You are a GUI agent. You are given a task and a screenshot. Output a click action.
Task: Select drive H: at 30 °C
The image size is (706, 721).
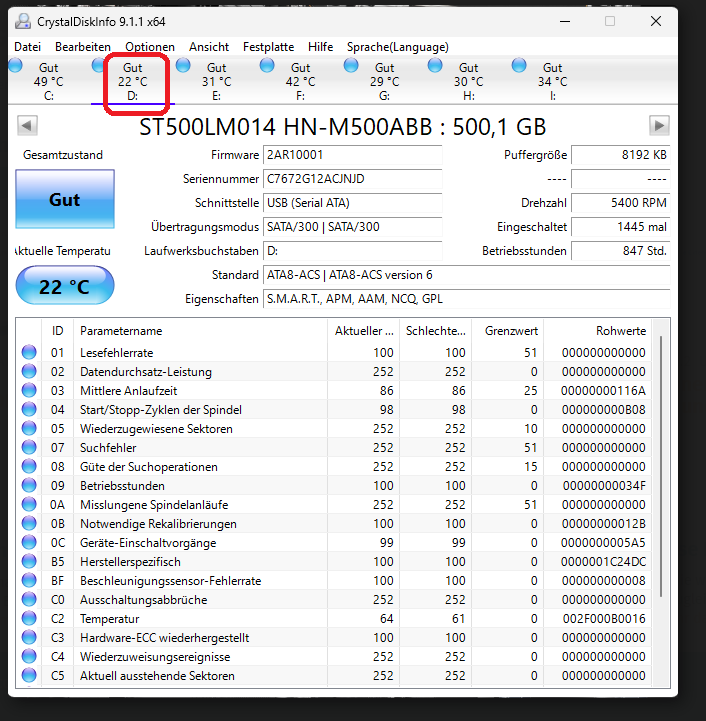click(469, 81)
